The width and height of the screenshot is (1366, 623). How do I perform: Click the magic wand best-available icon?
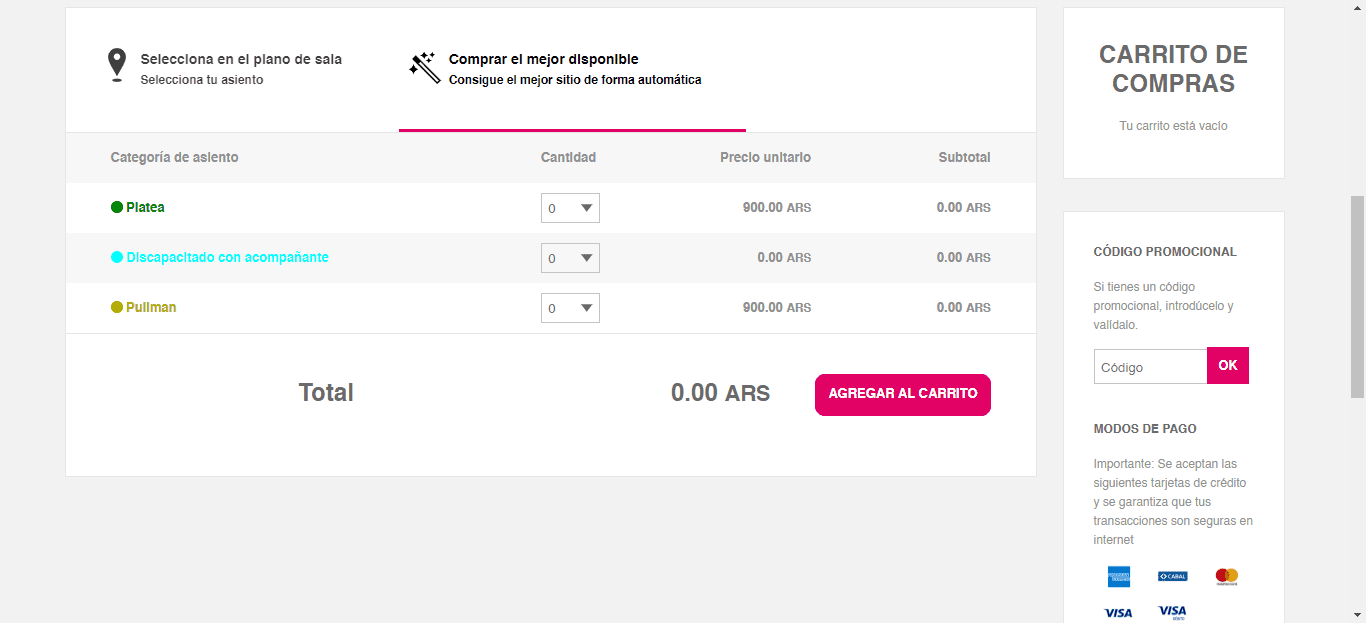[x=424, y=67]
